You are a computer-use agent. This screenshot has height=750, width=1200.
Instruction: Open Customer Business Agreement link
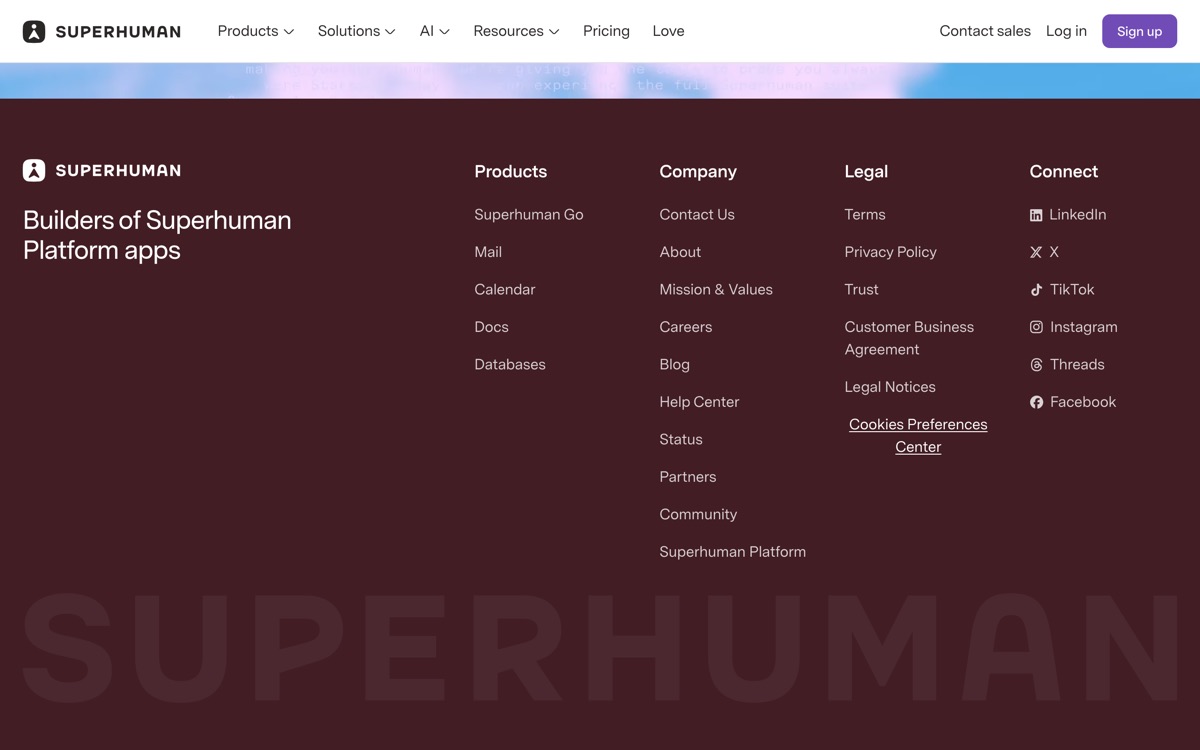pyautogui.click(x=909, y=338)
